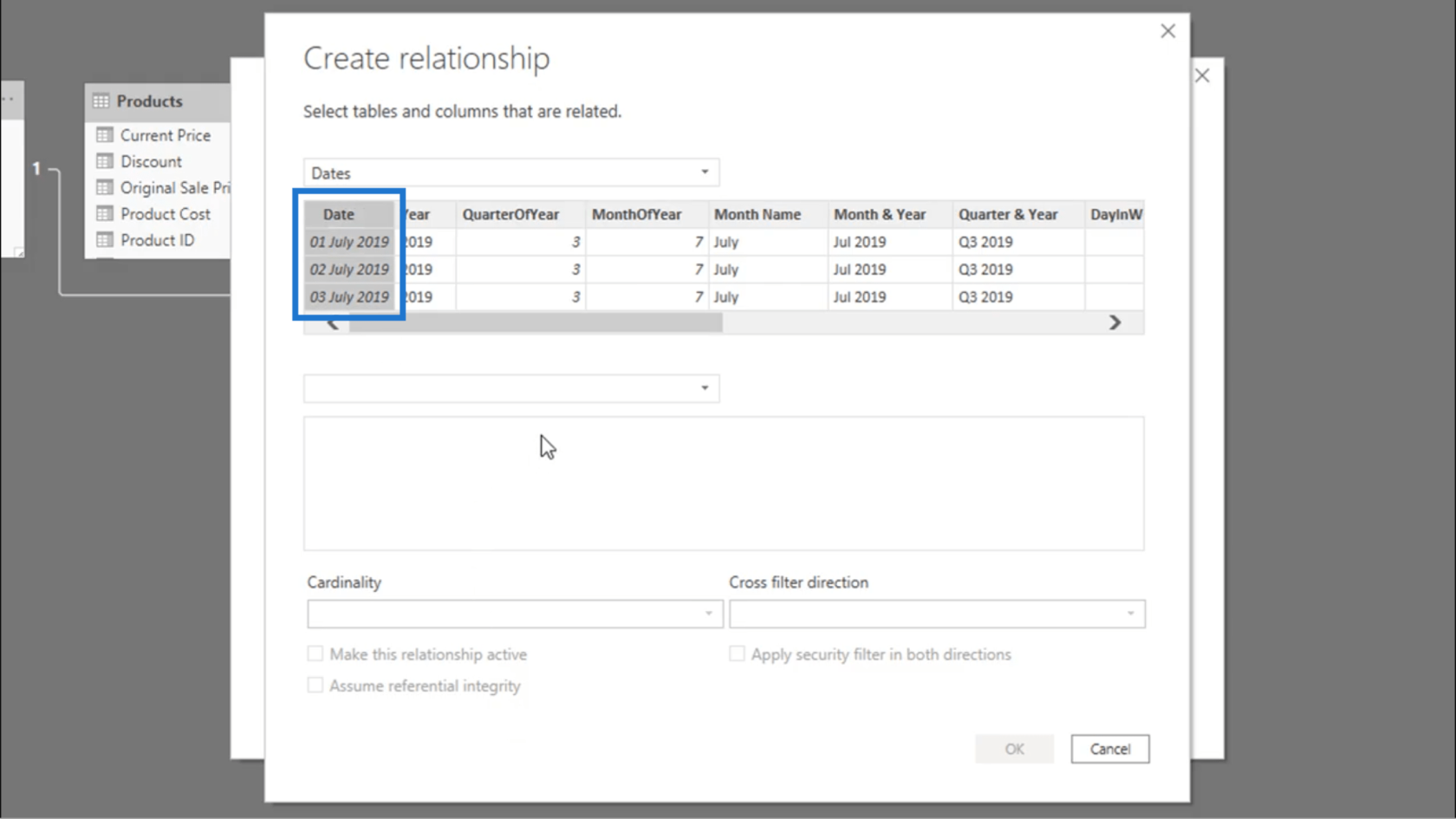Screen dimensions: 1456x819
Task: Select the MonthOfYear column header
Action: click(x=647, y=214)
